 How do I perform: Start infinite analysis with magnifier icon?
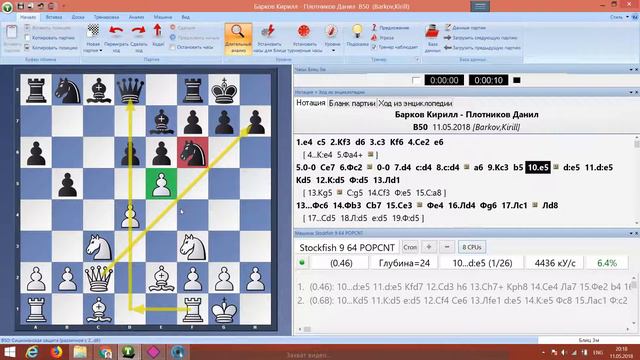tap(238, 31)
